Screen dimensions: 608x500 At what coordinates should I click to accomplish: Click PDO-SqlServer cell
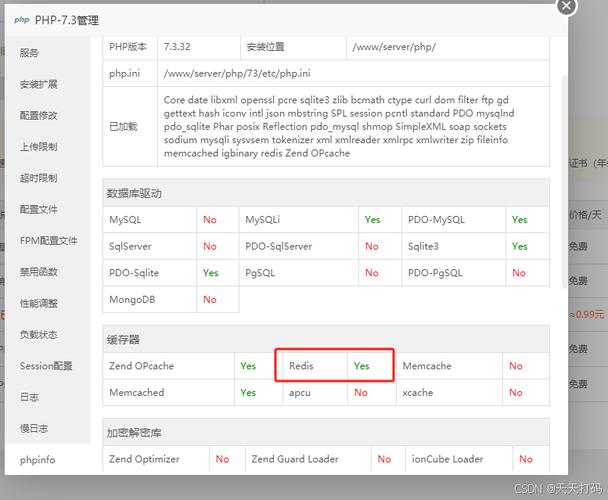tap(299, 246)
